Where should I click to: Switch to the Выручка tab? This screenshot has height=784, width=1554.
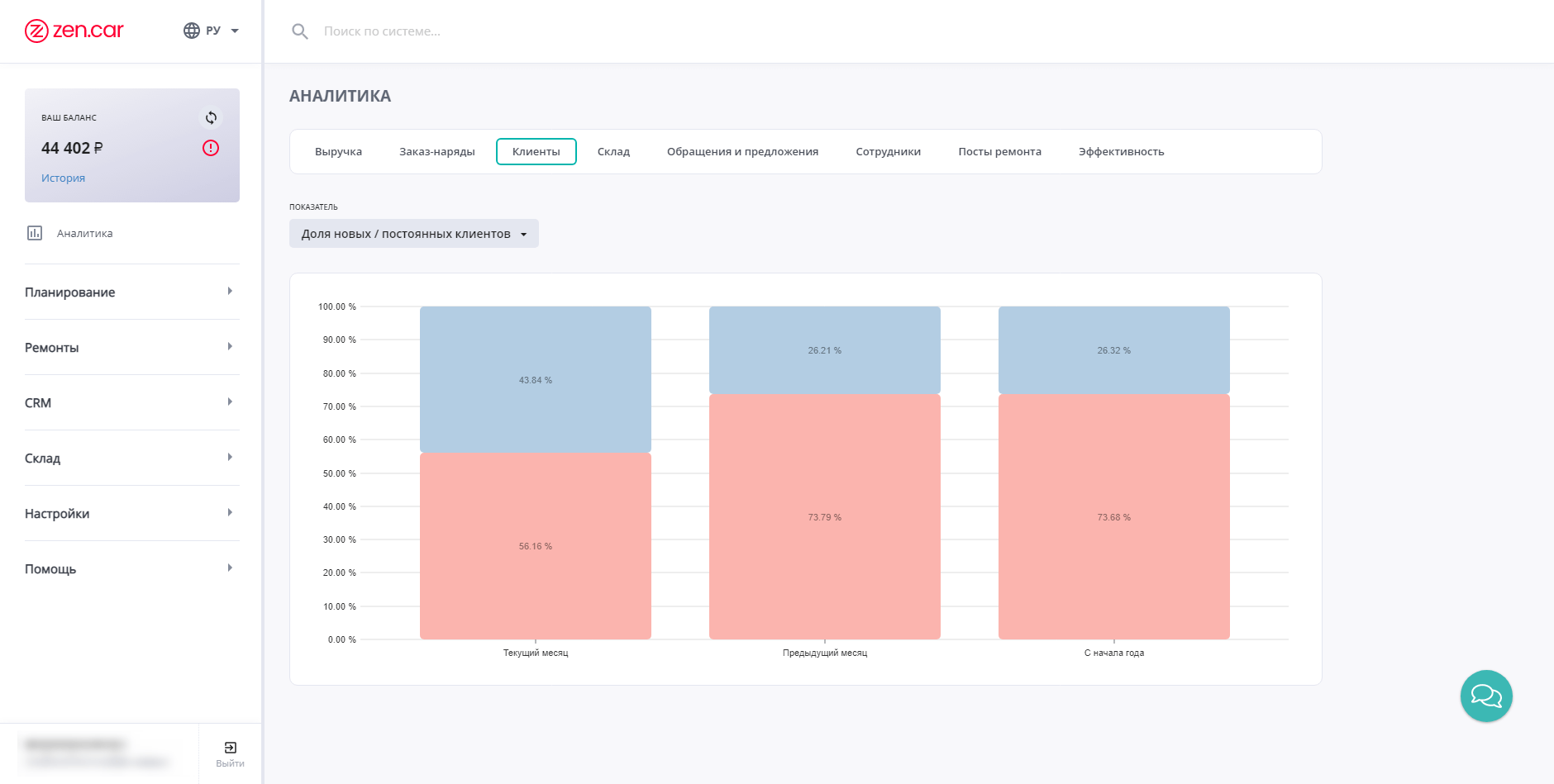pyautogui.click(x=338, y=151)
